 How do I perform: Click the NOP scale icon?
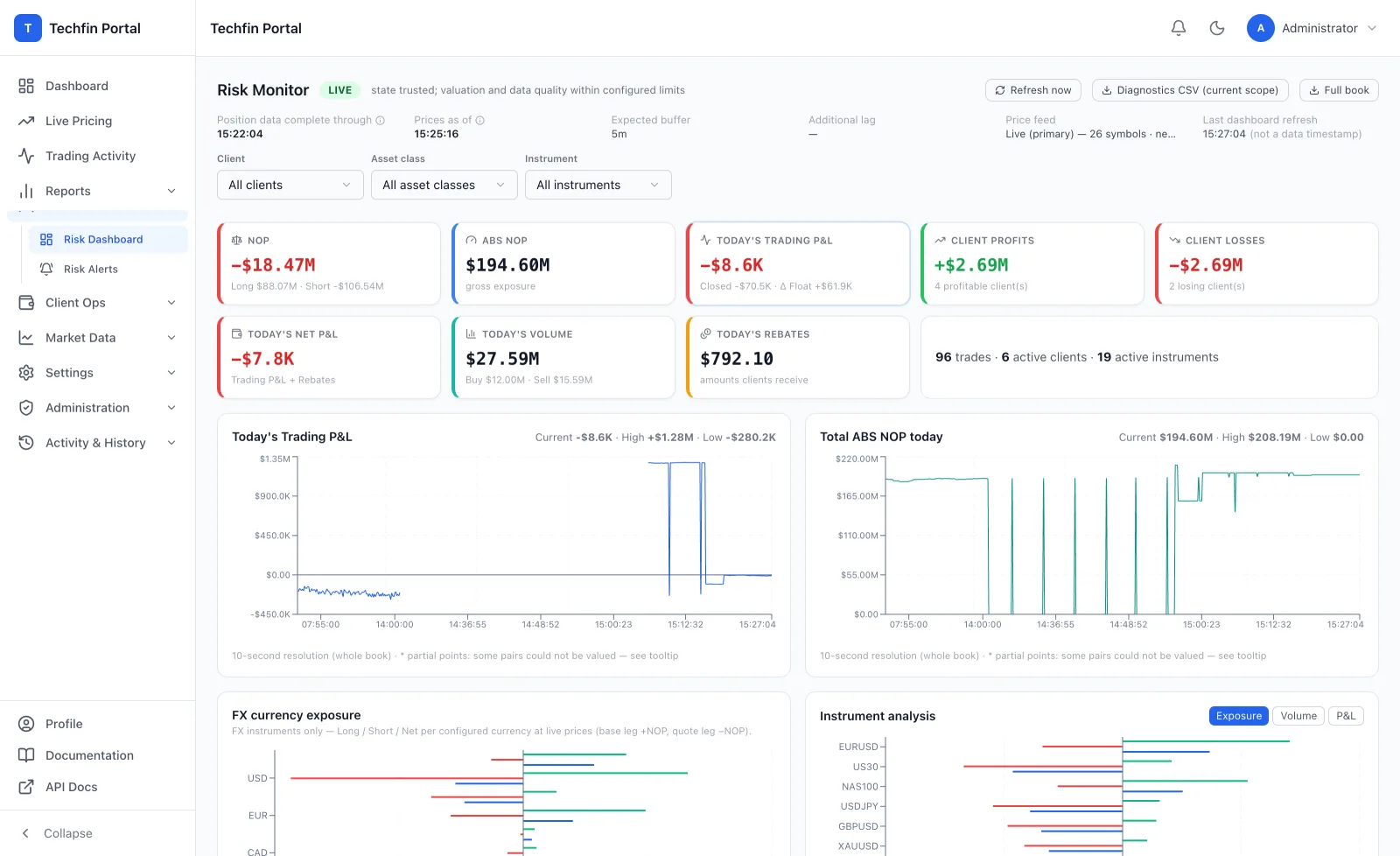pyautogui.click(x=236, y=241)
